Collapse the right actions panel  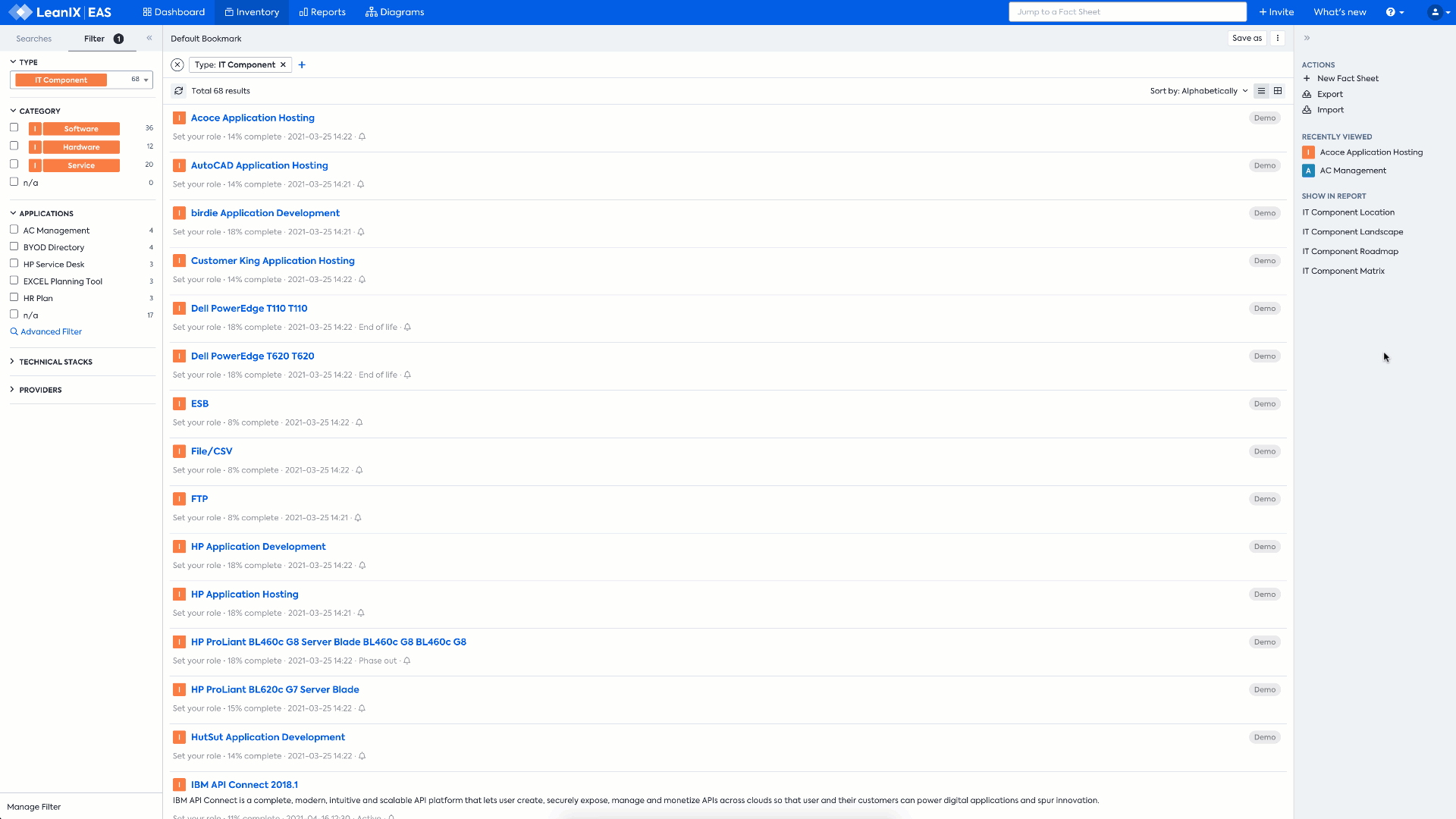1307,38
